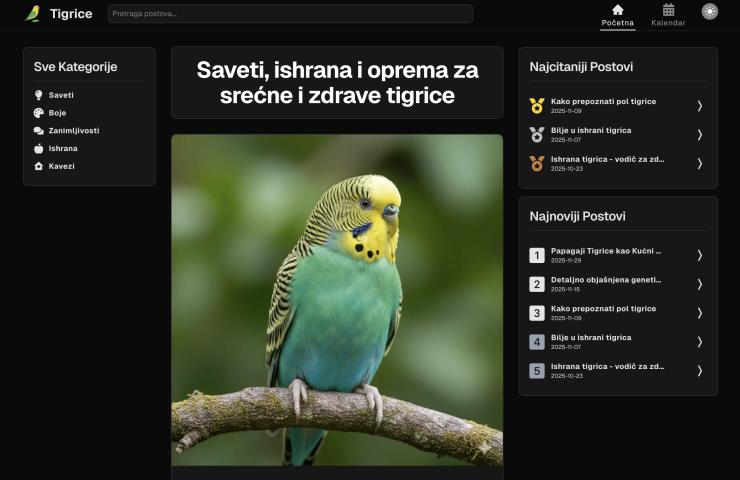Viewport: 740px width, 480px height.
Task: Open Ishrana tigrica post in Najnoviji Postovi
Action: (x=607, y=366)
